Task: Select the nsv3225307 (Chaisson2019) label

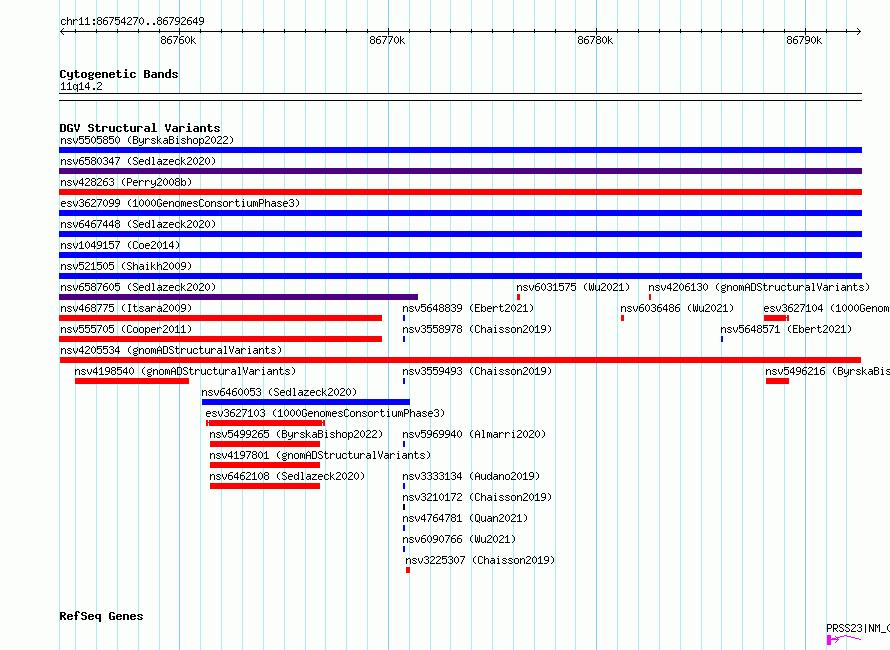Action: (480, 560)
